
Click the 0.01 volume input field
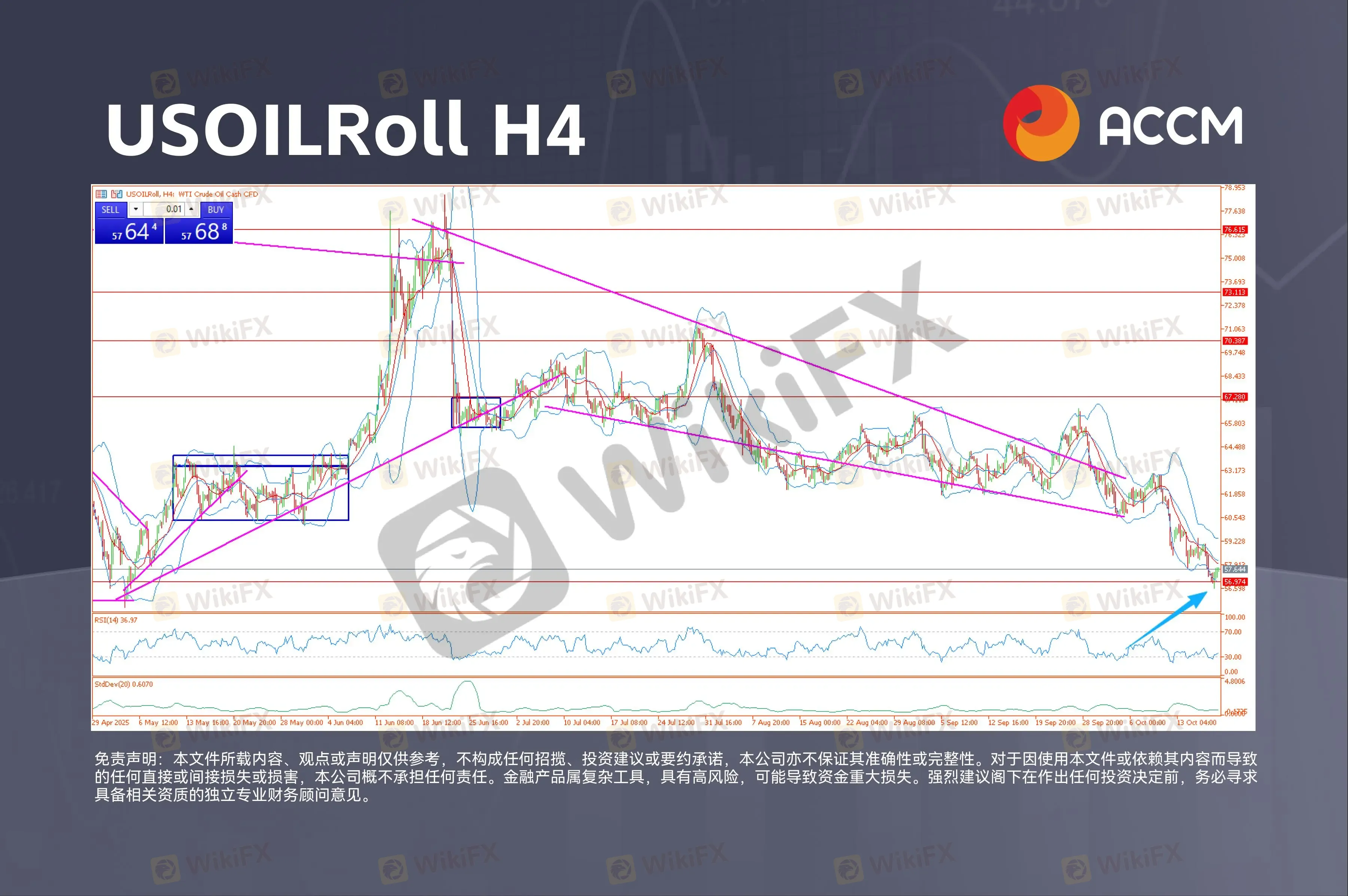[166, 209]
